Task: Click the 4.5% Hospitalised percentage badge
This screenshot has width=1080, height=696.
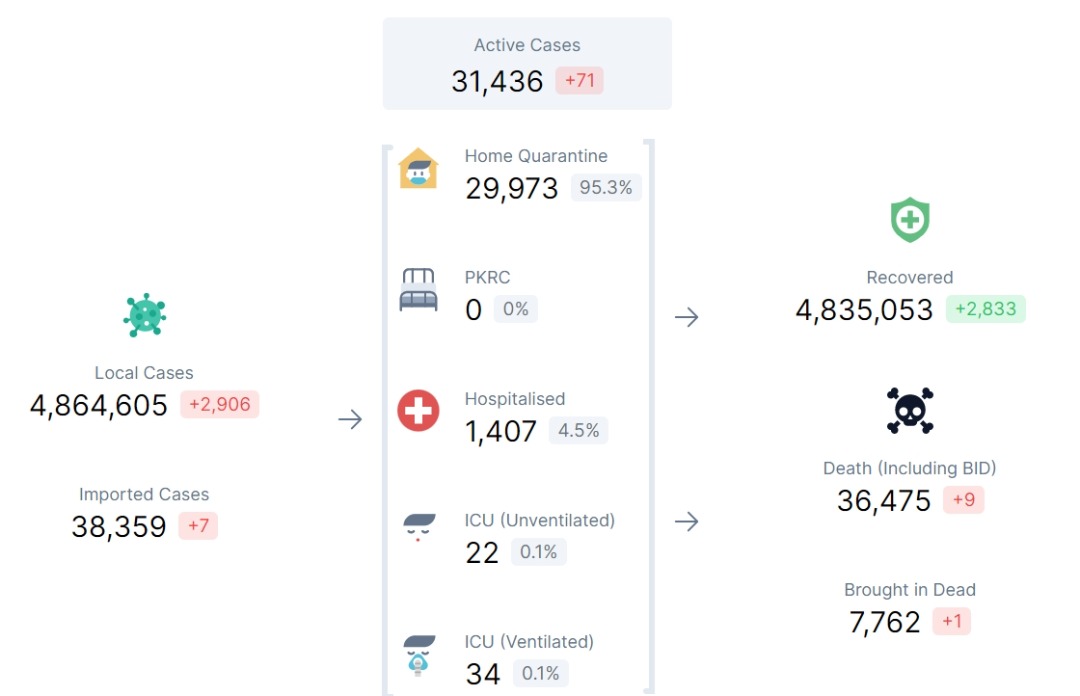Action: (x=579, y=431)
